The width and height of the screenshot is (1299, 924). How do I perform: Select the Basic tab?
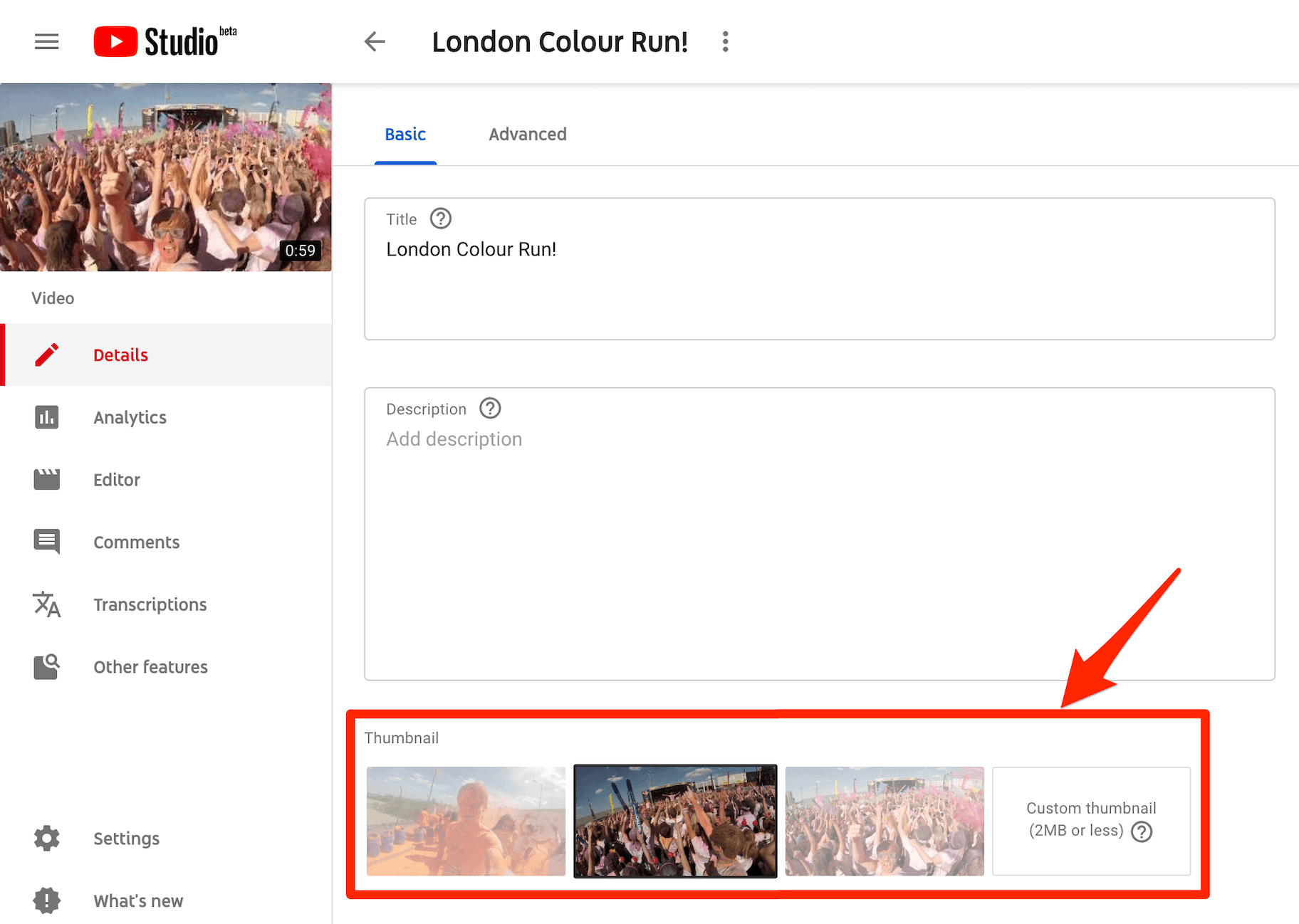click(x=405, y=134)
